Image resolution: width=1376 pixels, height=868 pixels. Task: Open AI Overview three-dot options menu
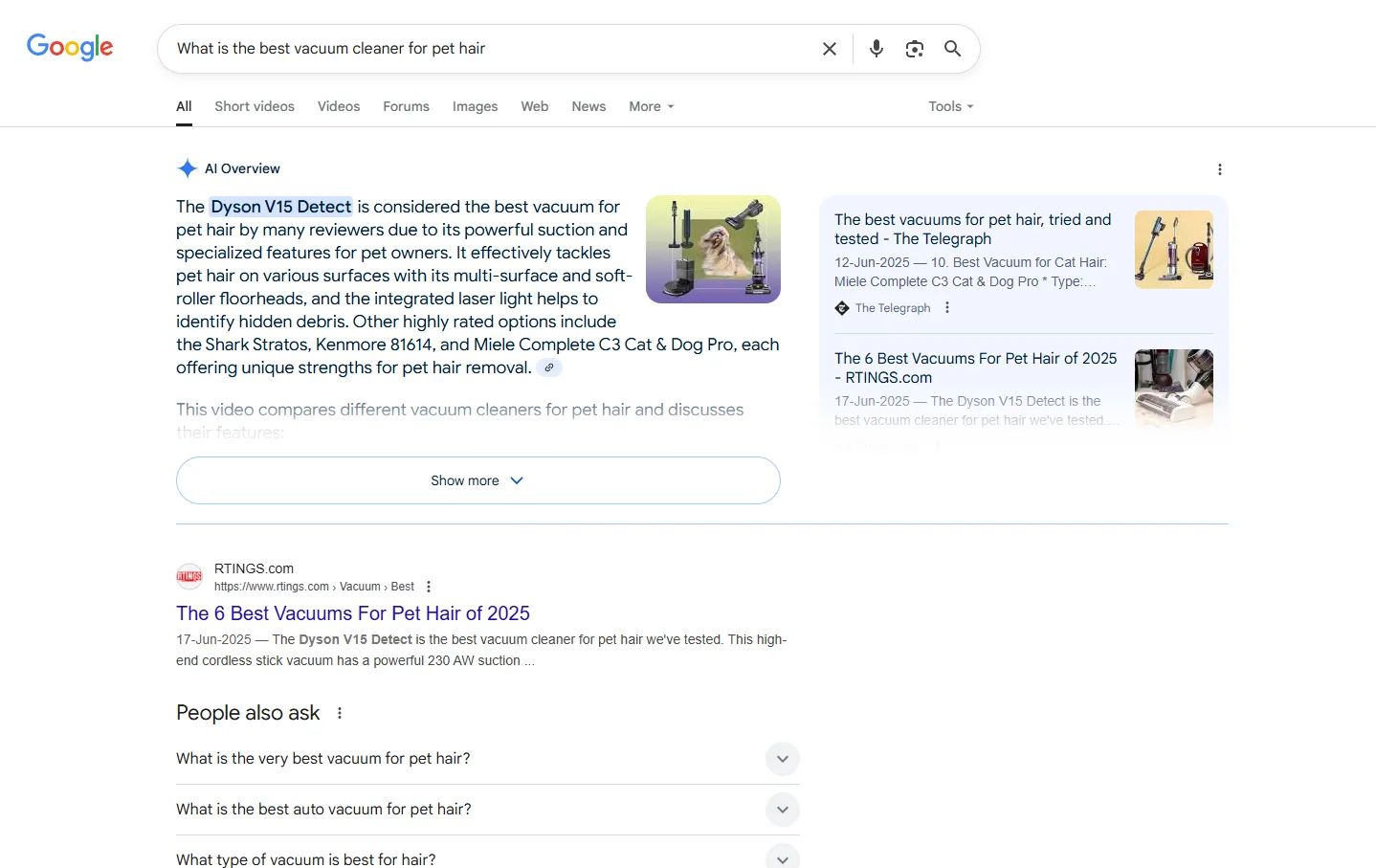coord(1219,169)
